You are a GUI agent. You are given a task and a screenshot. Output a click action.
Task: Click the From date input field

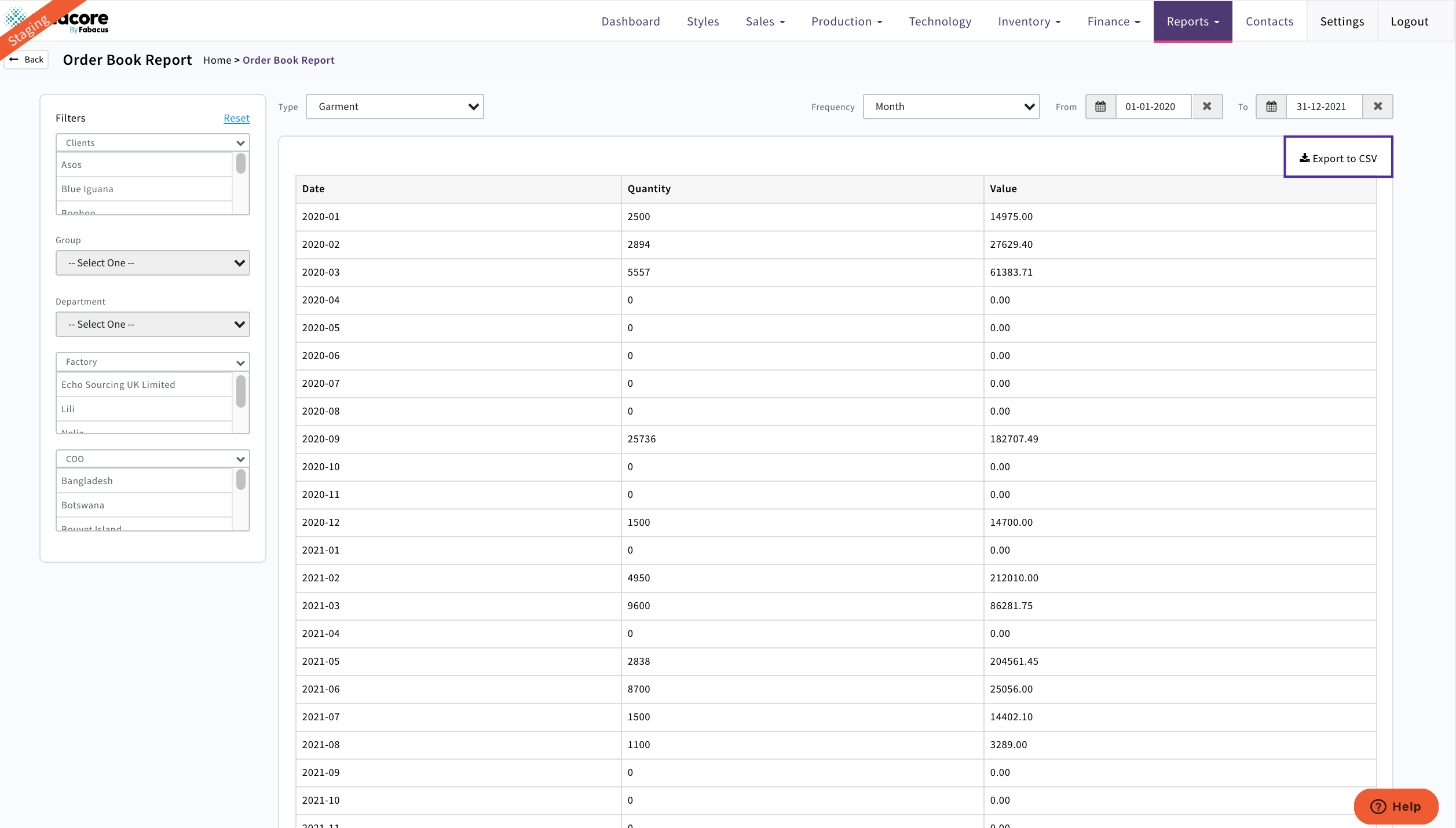coord(1153,107)
